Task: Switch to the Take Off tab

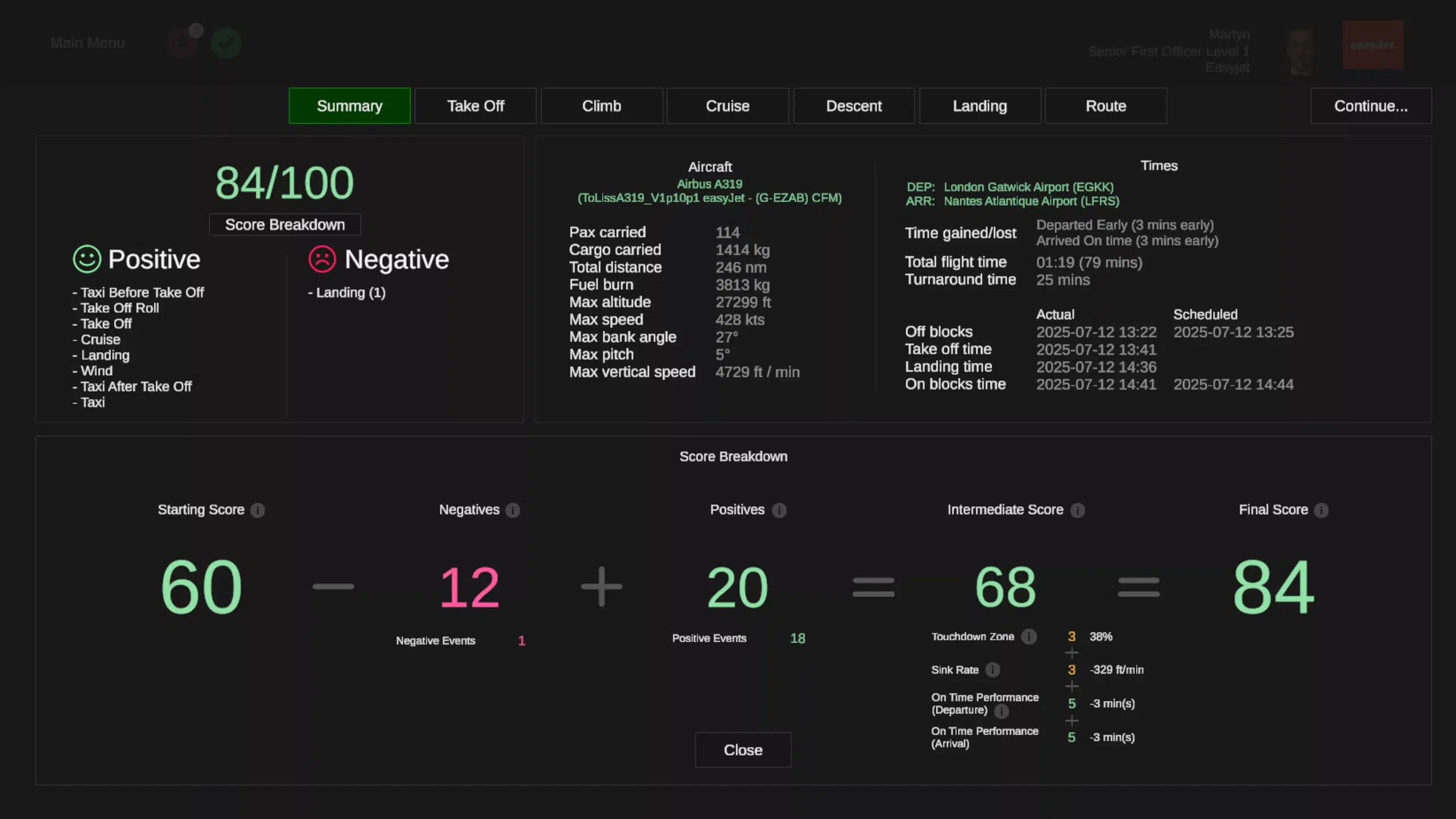Action: (x=475, y=106)
